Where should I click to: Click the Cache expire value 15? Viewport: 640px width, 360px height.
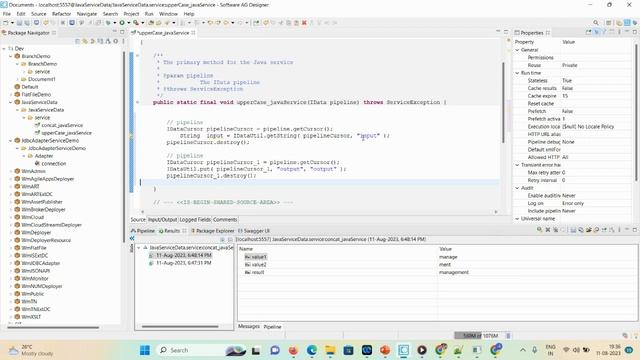click(565, 96)
